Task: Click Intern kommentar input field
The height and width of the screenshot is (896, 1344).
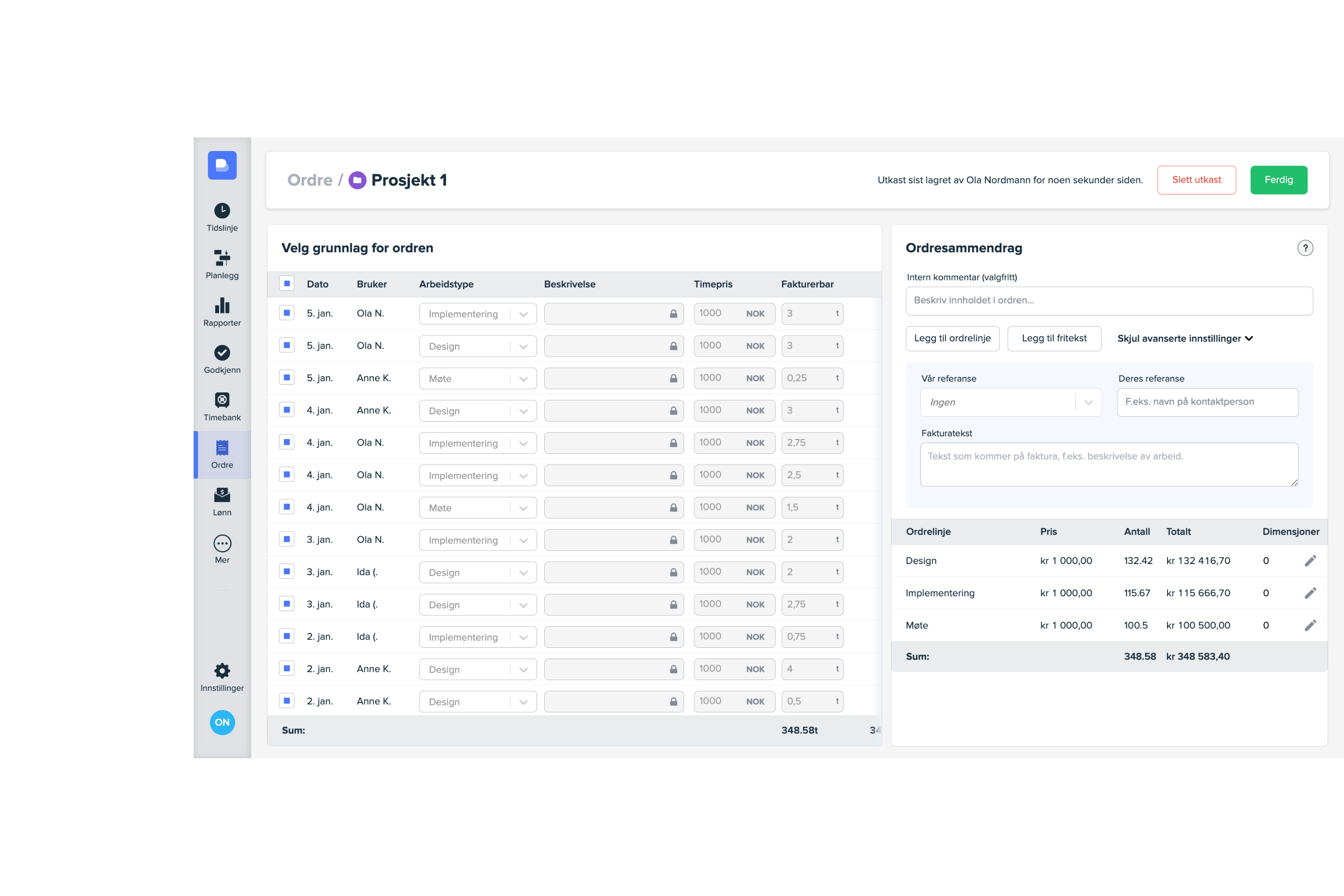Action: tap(1108, 301)
